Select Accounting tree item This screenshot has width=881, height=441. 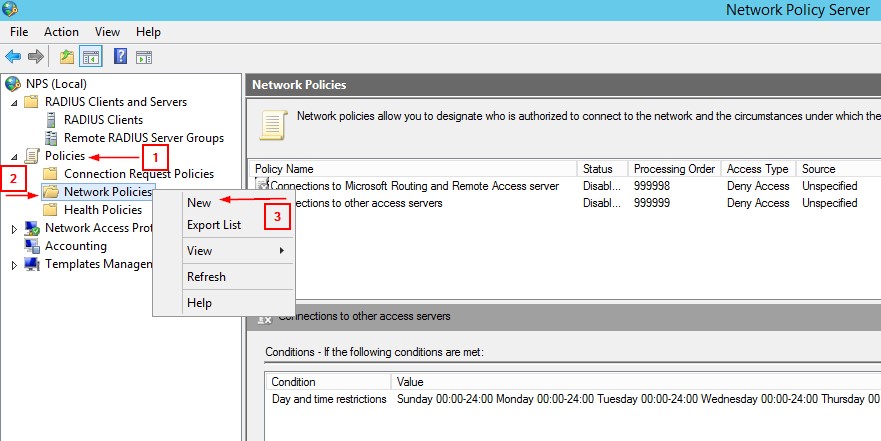(76, 246)
